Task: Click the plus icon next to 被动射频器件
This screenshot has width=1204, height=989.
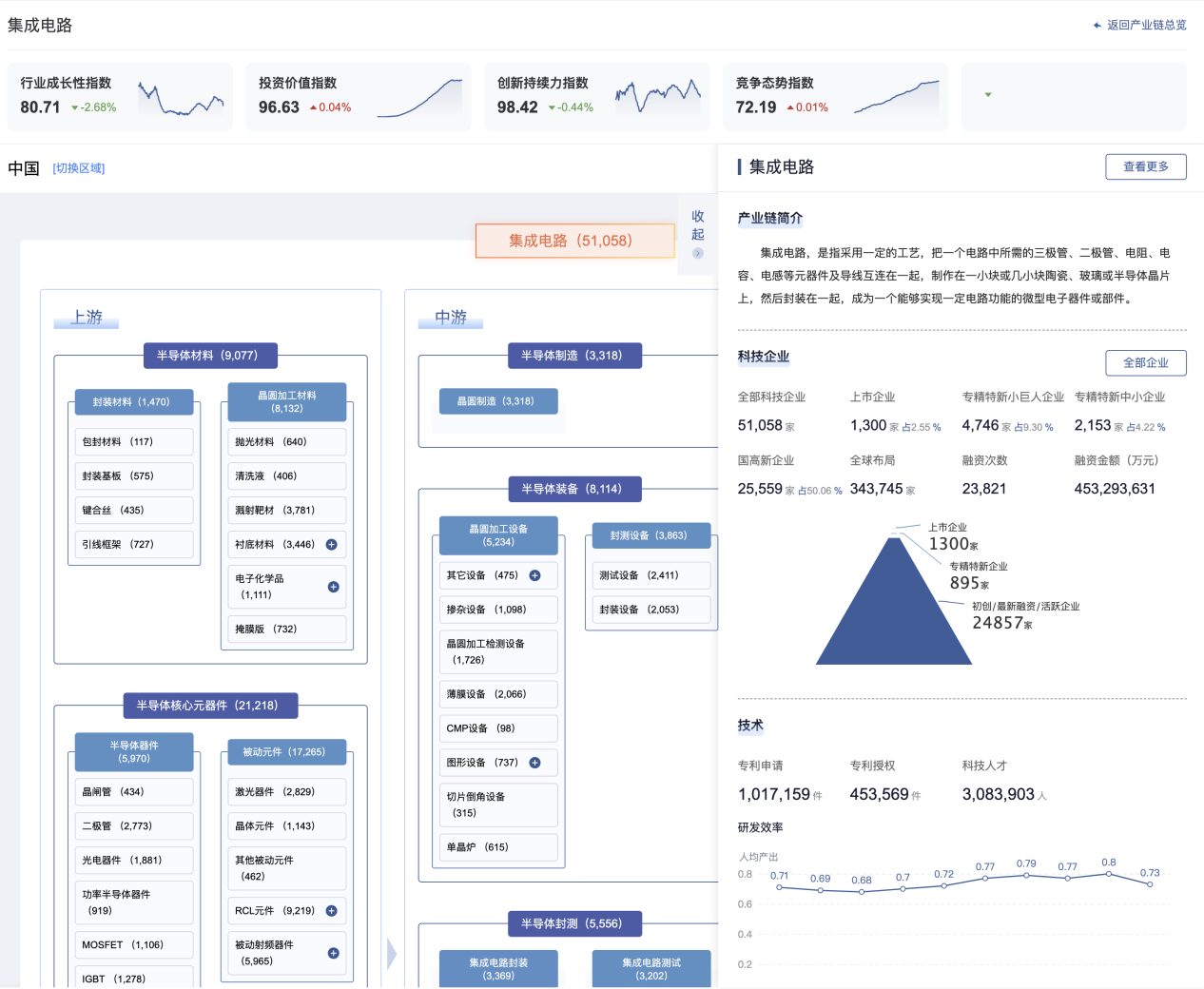Action: (x=333, y=953)
